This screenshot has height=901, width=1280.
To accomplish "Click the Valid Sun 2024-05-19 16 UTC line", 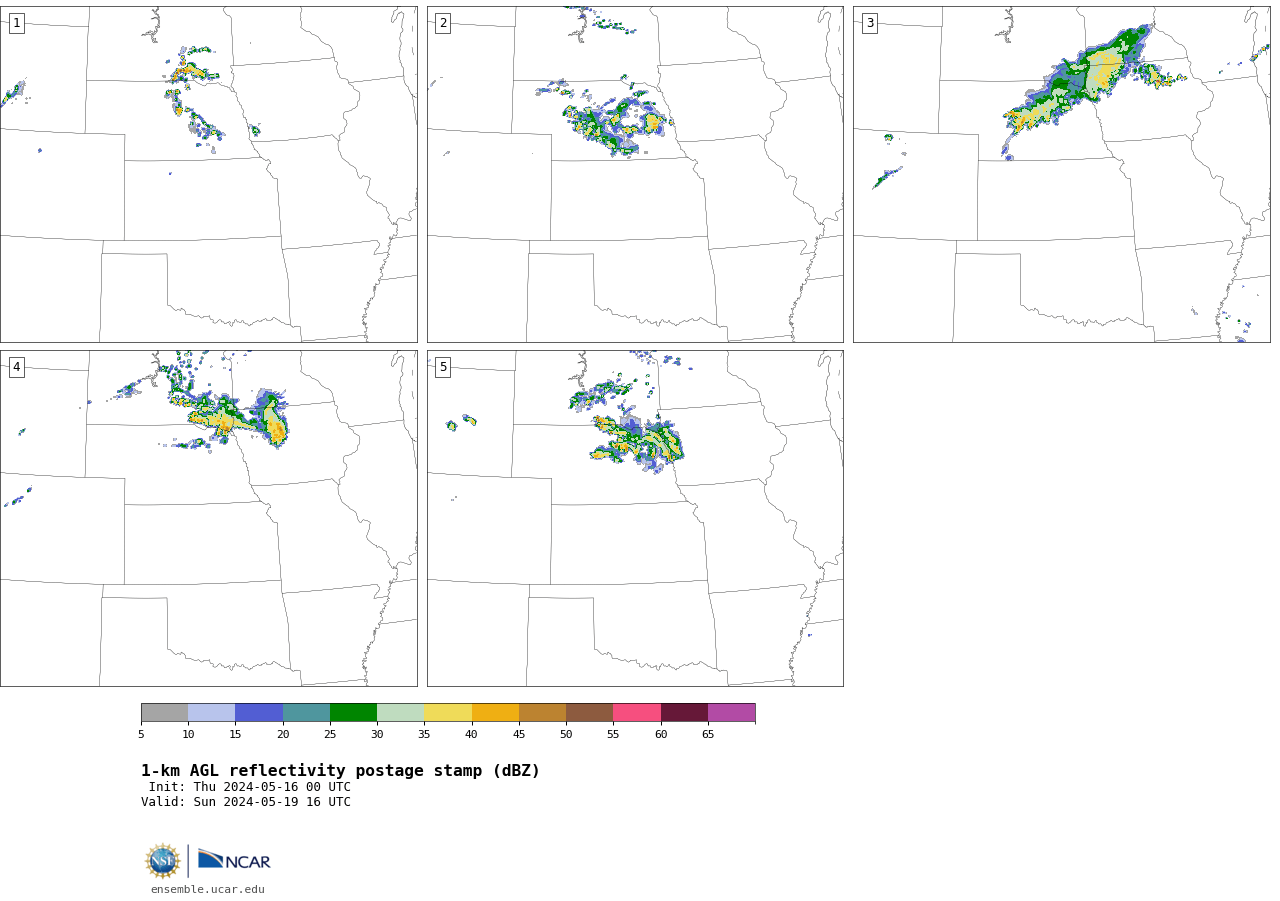I will point(246,802).
